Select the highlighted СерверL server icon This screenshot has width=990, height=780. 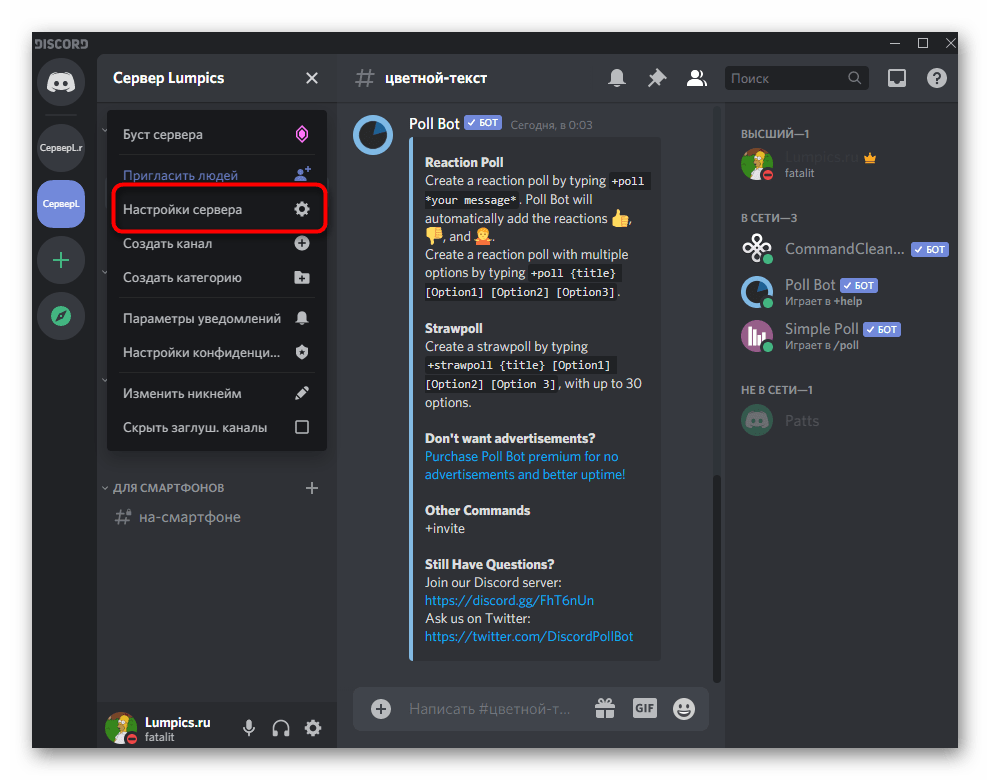[61, 204]
